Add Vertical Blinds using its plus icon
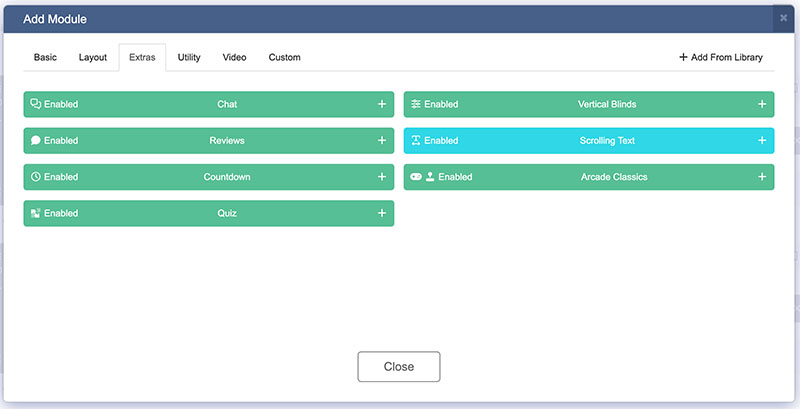 (761, 104)
